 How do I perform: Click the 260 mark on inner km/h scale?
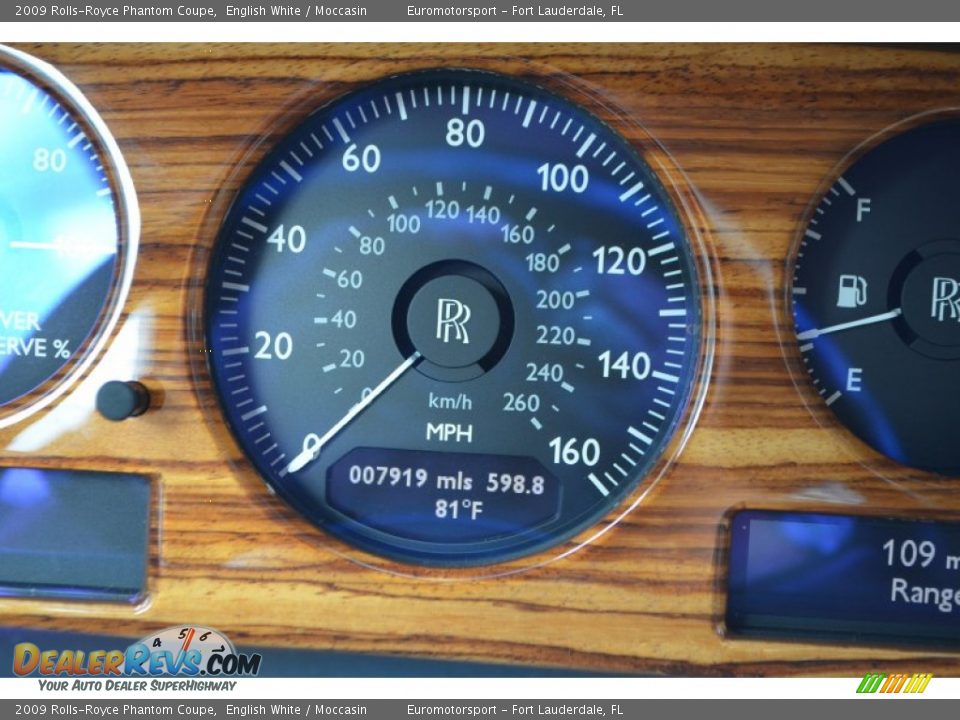point(521,403)
